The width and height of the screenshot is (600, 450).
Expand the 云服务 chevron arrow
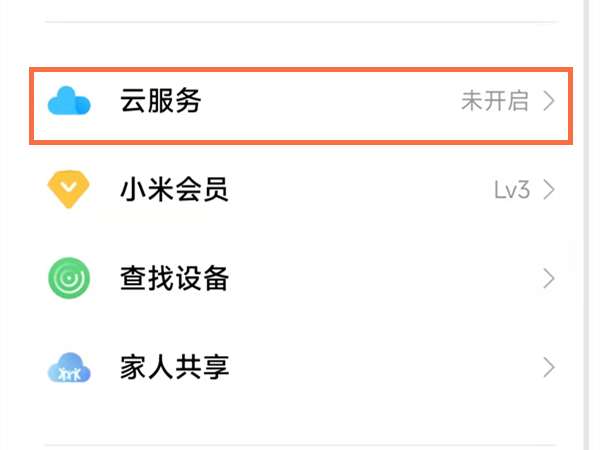[x=548, y=102]
